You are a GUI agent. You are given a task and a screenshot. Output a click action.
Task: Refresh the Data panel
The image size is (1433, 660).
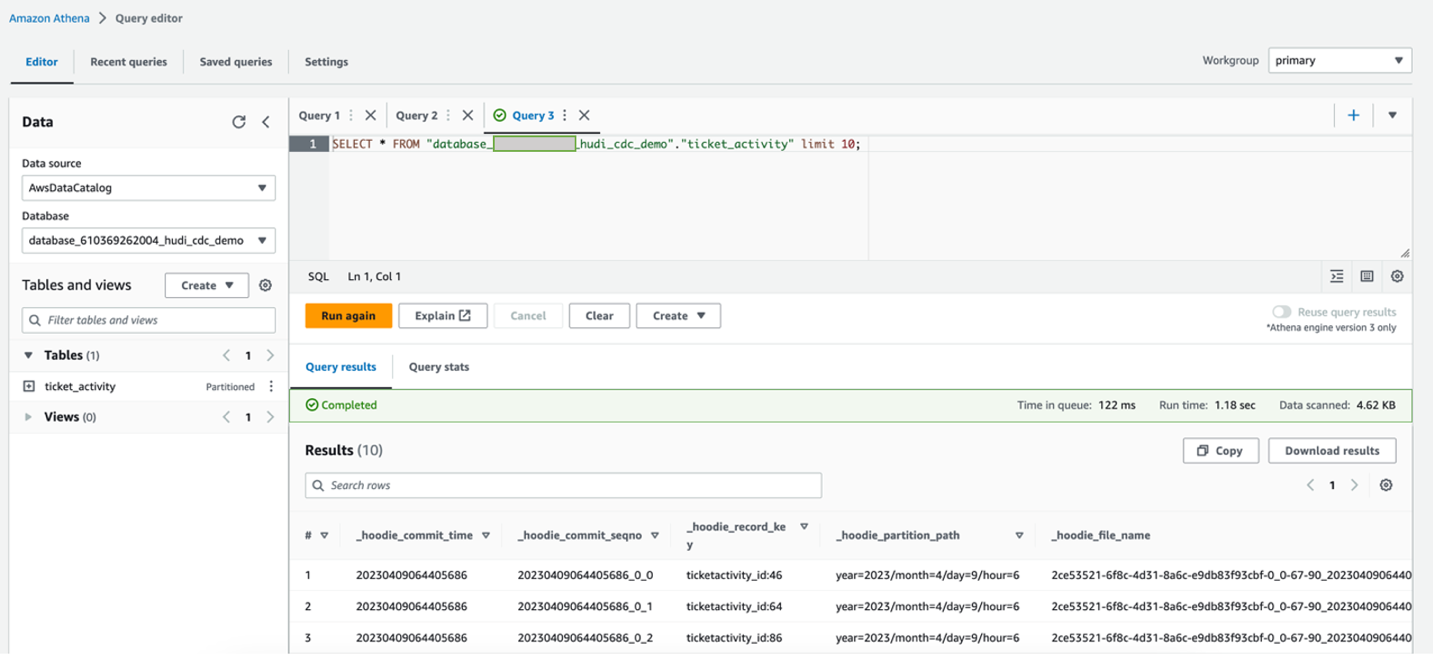tap(238, 122)
